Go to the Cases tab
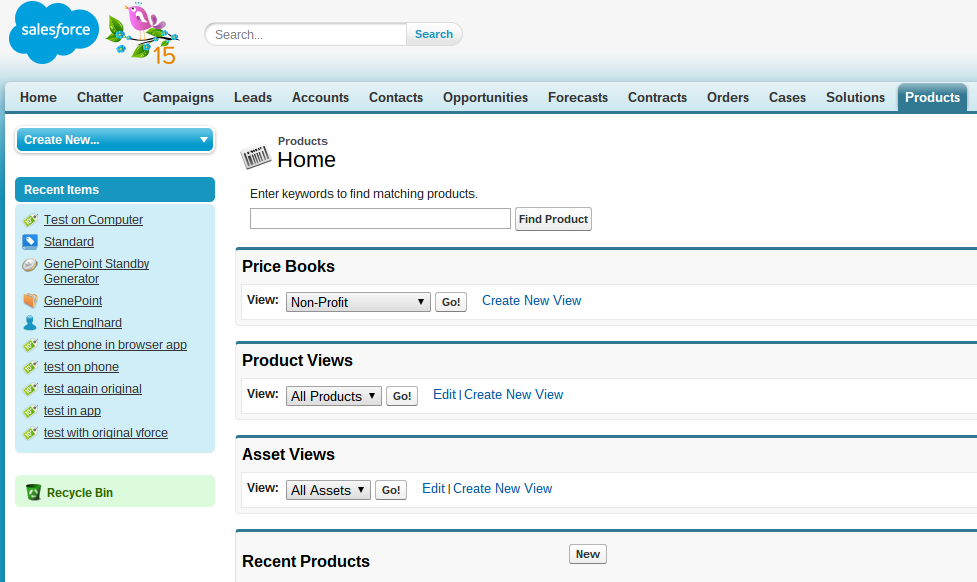 coord(787,97)
